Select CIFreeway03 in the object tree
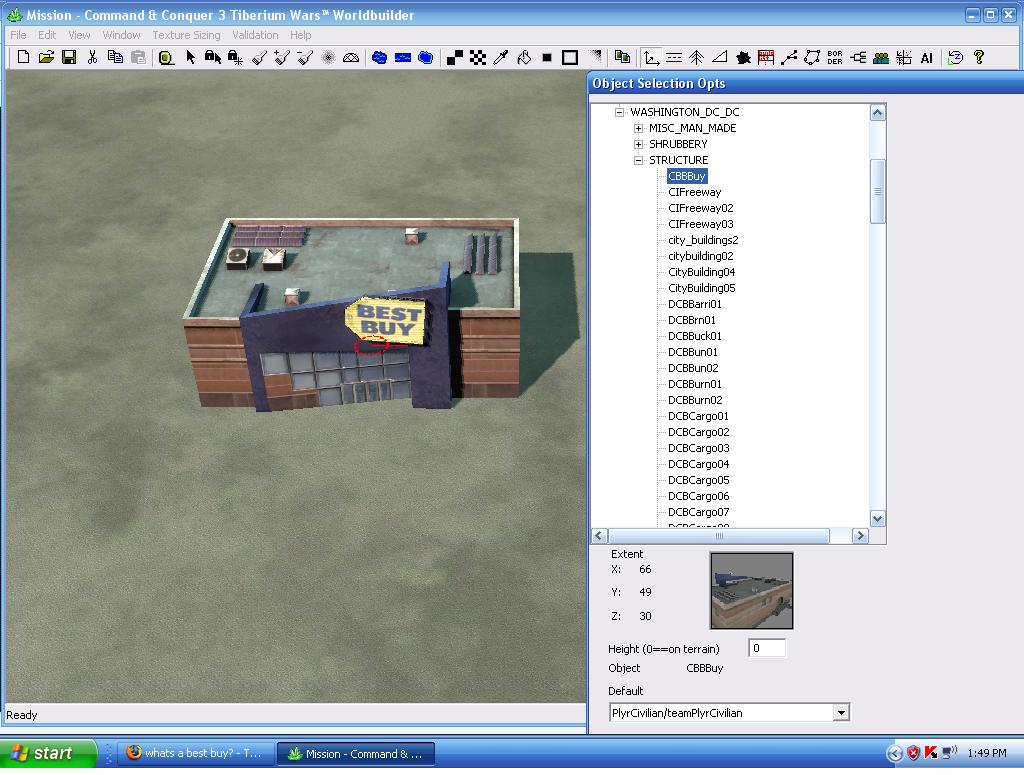The height and width of the screenshot is (775, 1024). tap(701, 224)
